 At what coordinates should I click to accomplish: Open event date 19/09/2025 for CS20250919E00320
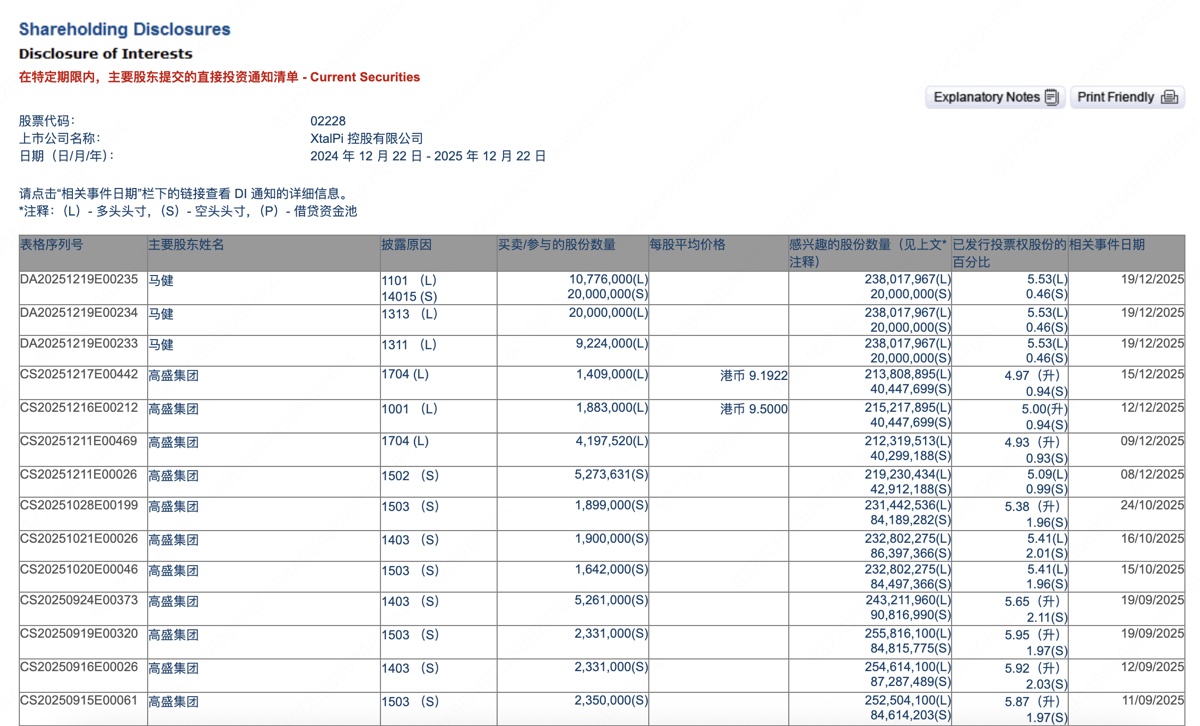click(1151, 635)
